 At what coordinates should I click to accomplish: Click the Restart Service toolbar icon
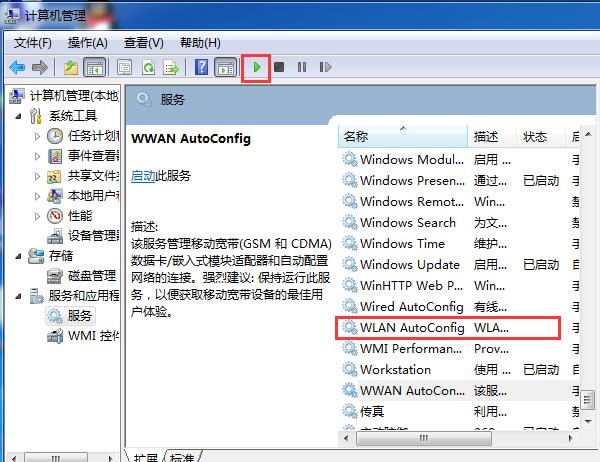pyautogui.click(x=325, y=67)
